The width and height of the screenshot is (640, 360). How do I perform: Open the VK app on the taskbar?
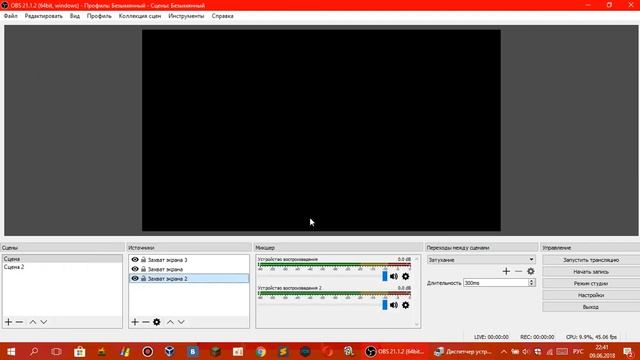pyautogui.click(x=193, y=351)
